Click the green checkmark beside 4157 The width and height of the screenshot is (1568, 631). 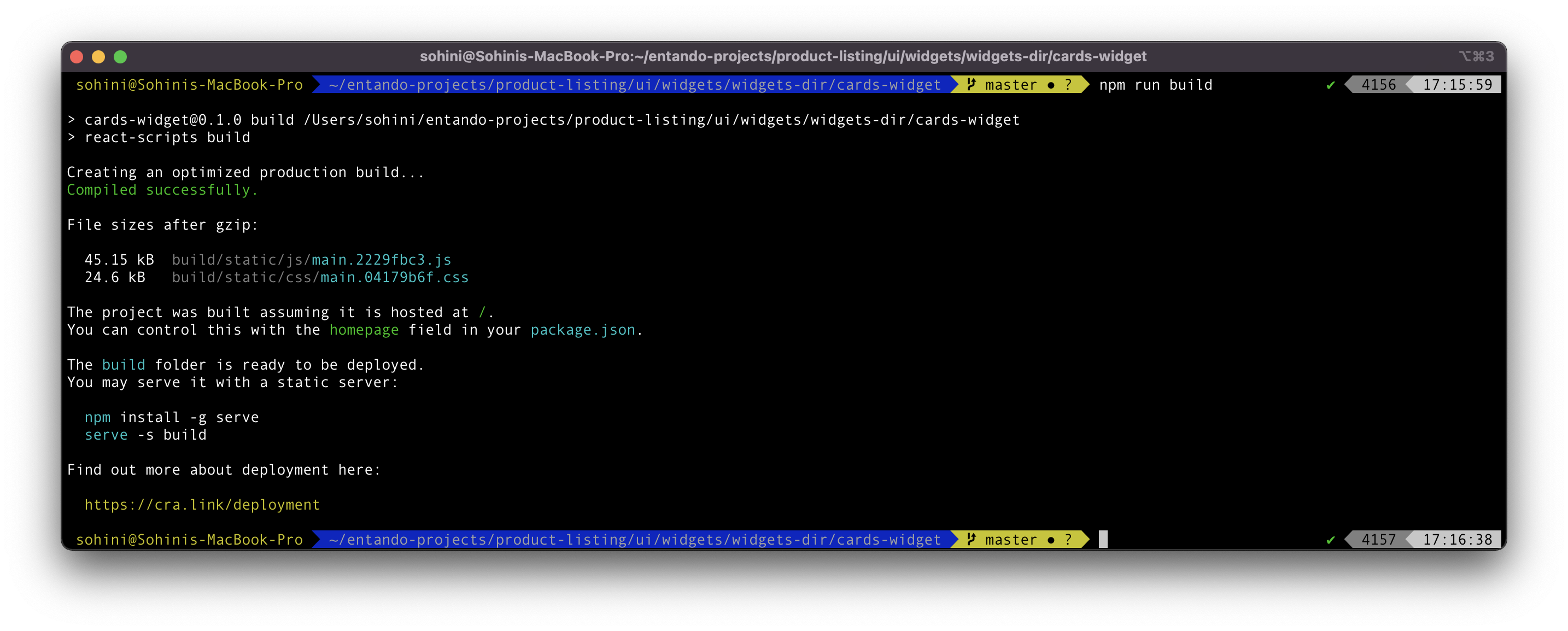[x=1331, y=540]
